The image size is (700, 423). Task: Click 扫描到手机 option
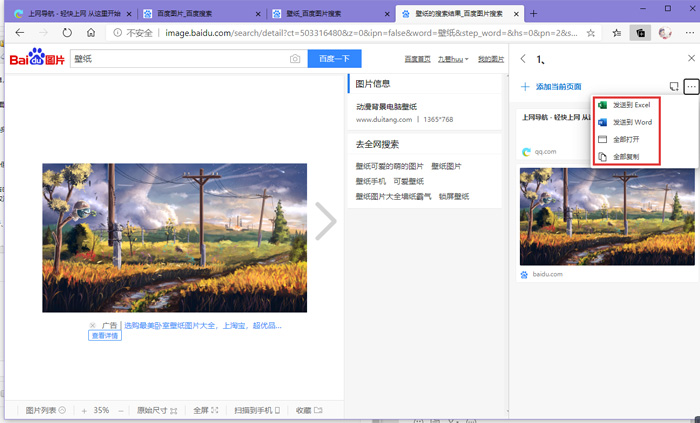[257, 411]
